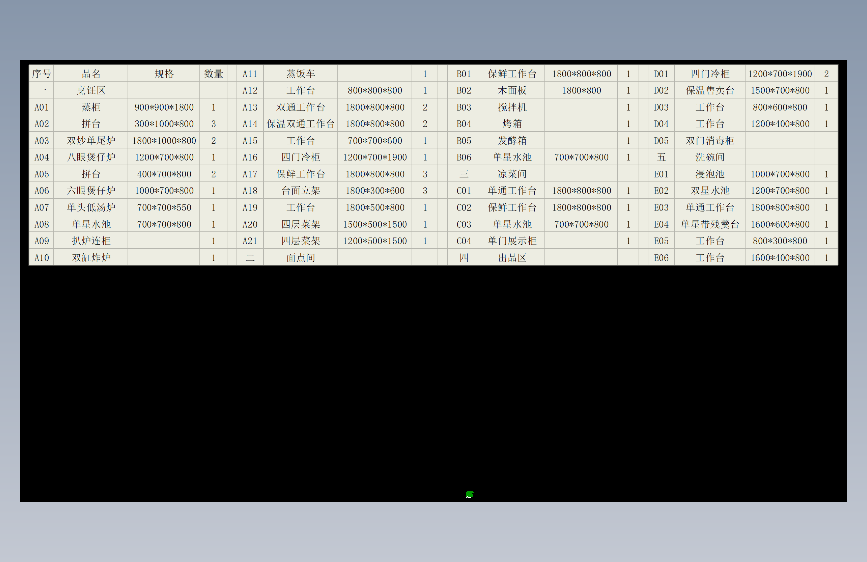The image size is (867, 562).
Task: Click the D01 code cell
Action: click(661, 74)
